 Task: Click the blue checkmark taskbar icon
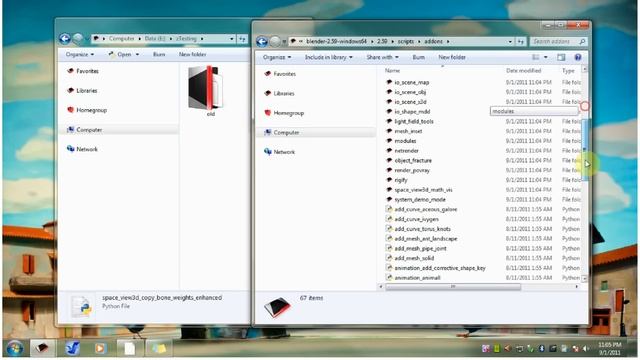pyautogui.click(x=72, y=348)
